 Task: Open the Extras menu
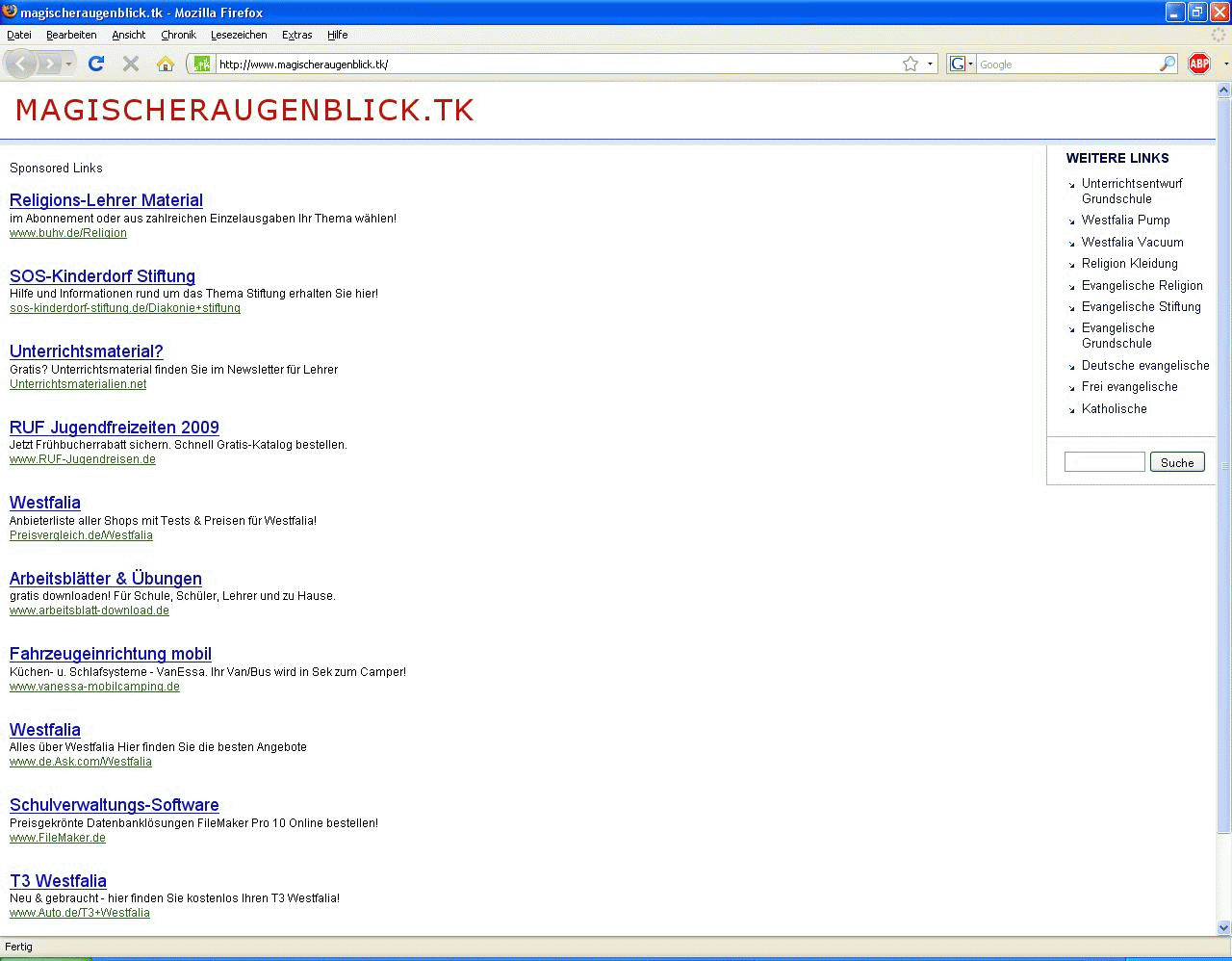point(296,35)
